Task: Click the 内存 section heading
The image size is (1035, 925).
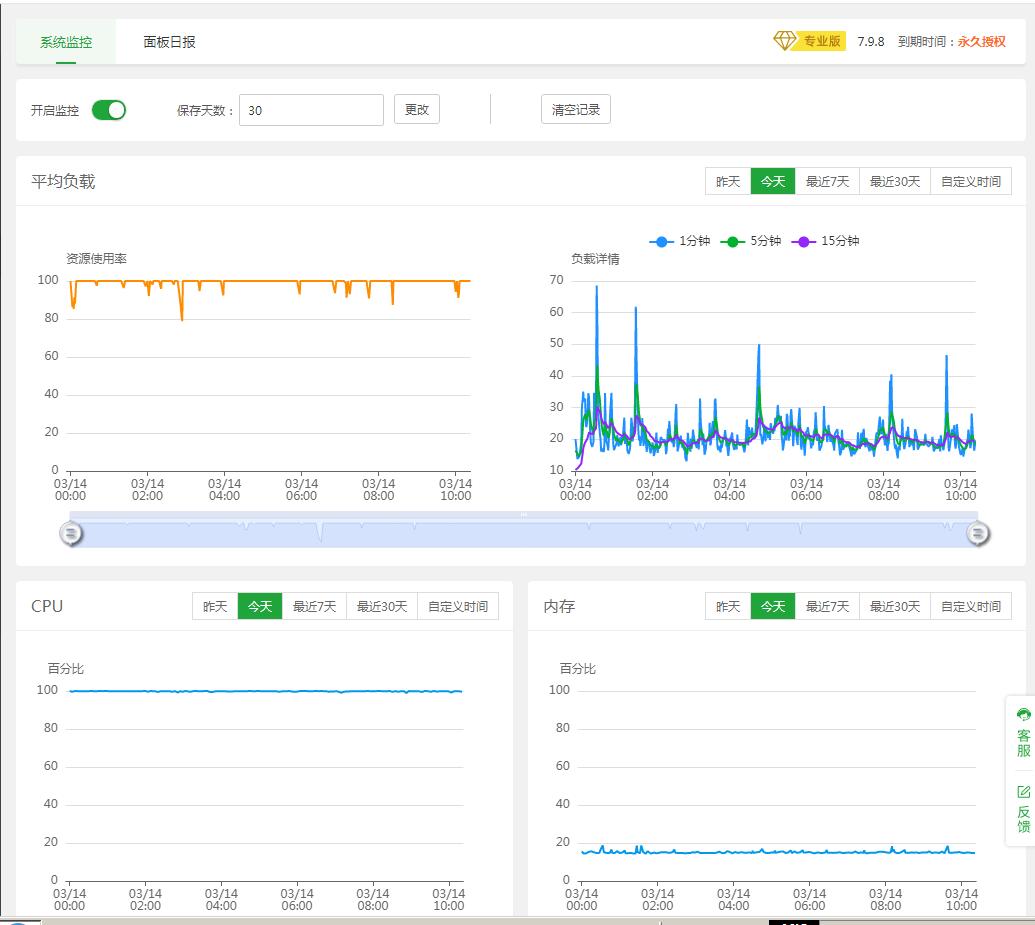Action: tap(559, 606)
